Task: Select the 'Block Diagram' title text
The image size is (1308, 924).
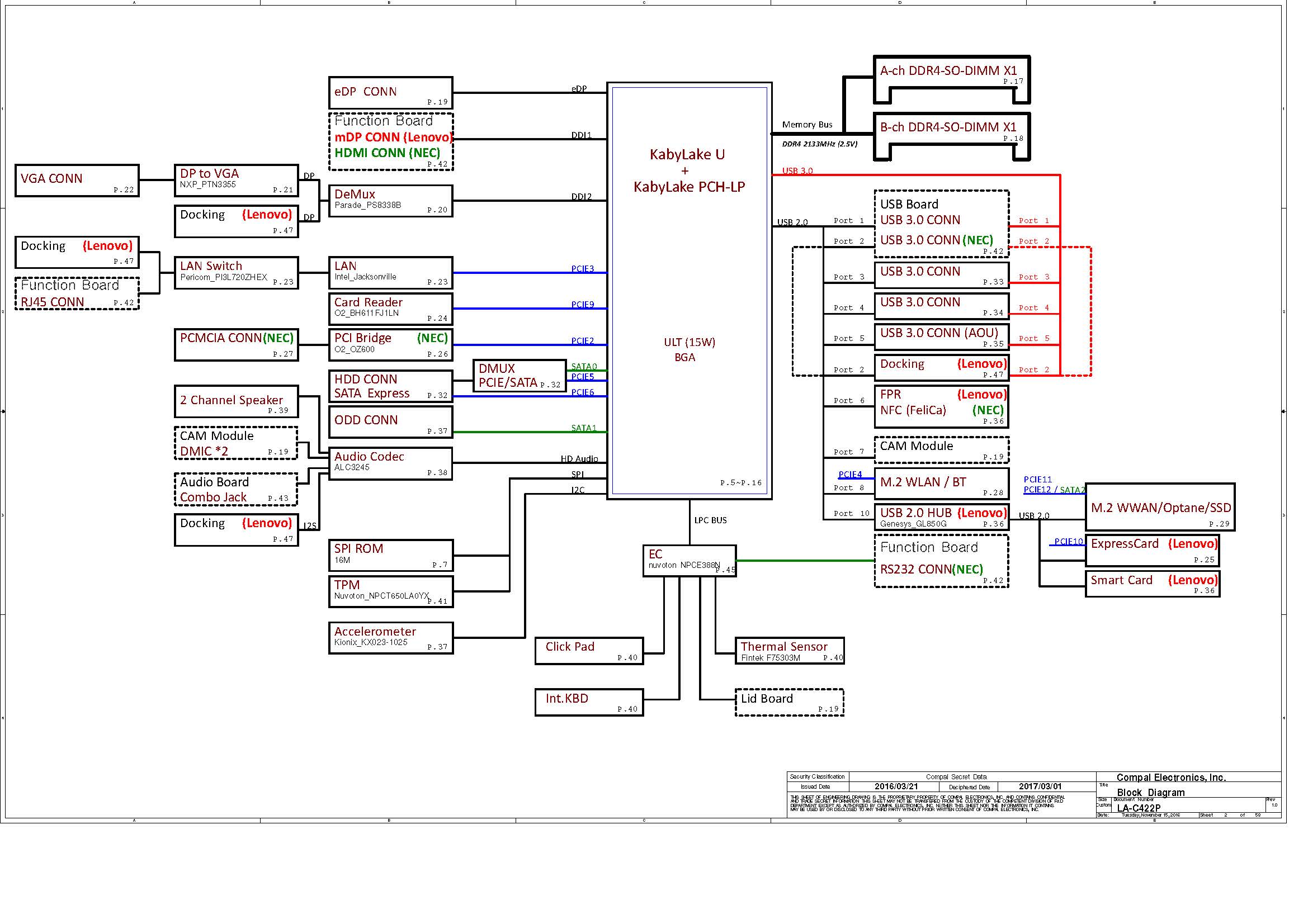Action: tap(1151, 793)
